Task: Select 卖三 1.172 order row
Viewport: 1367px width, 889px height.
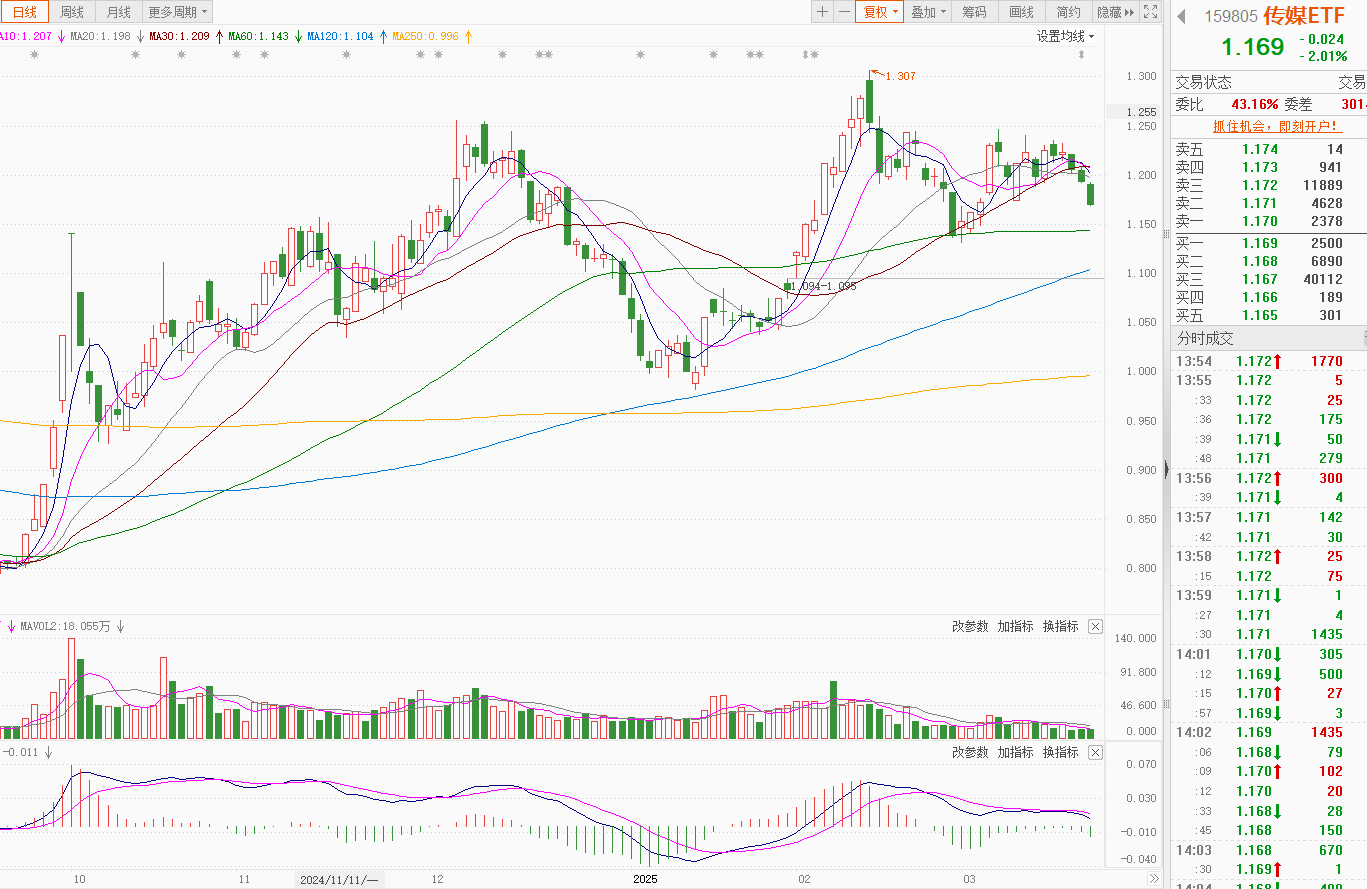Action: click(1270, 185)
